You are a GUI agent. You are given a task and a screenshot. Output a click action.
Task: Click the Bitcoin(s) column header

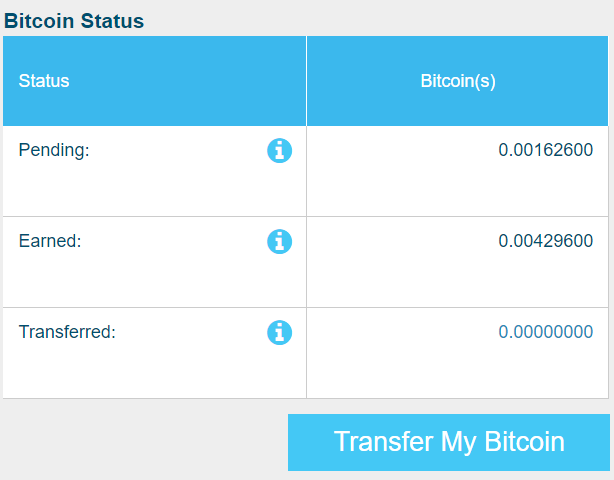coord(458,81)
